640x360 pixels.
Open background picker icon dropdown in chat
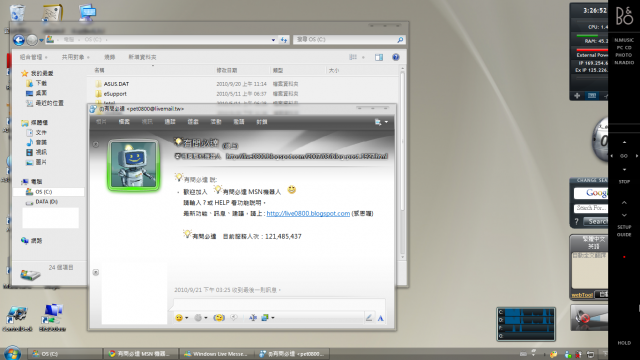tap(267, 318)
